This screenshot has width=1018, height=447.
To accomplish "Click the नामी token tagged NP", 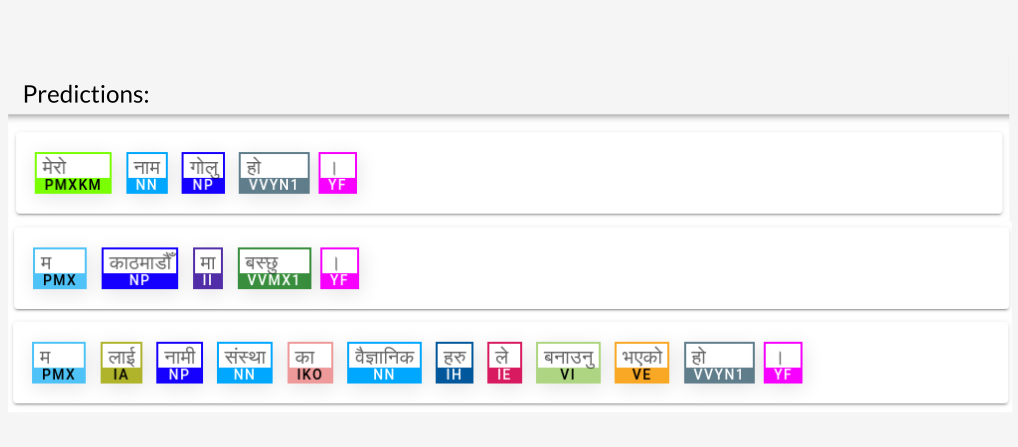I will click(x=180, y=363).
